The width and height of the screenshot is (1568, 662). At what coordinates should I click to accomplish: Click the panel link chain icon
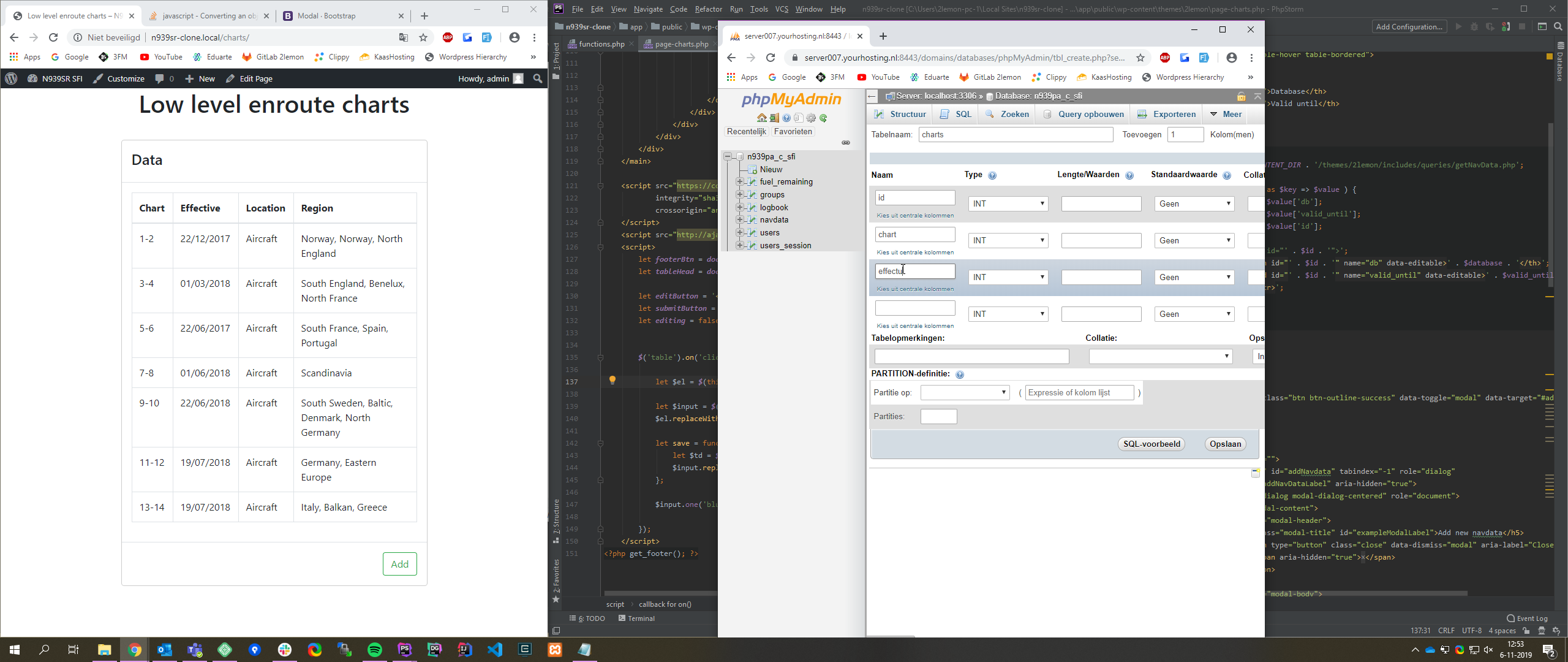[x=846, y=143]
